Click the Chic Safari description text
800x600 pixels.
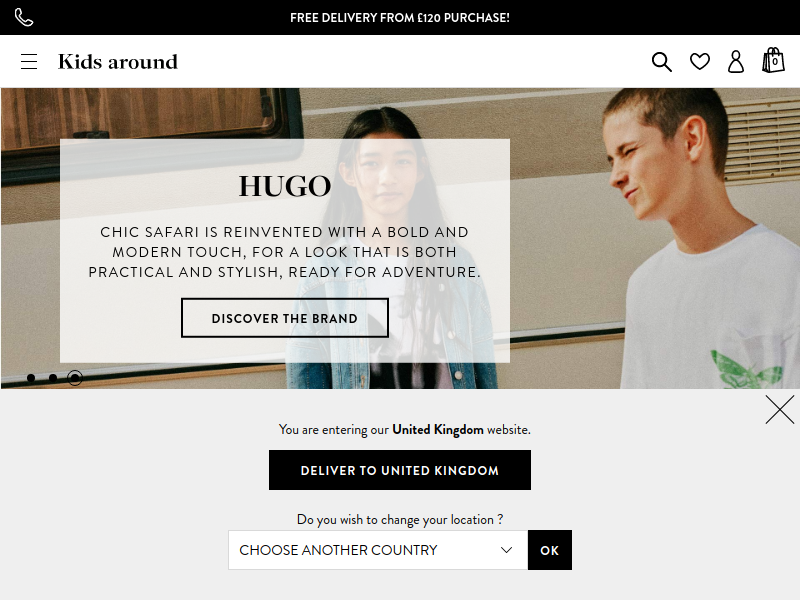coord(285,252)
